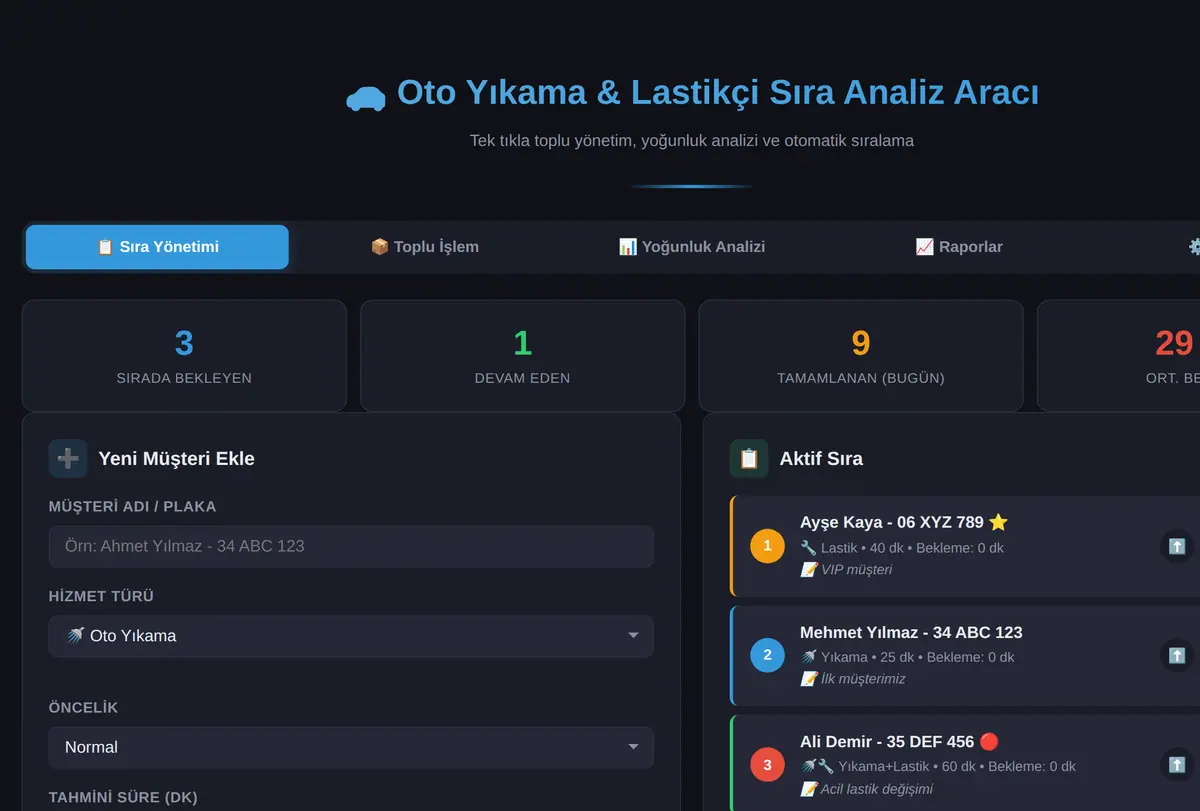The height and width of the screenshot is (811, 1200).
Task: Click the number 1 badge of Ayşe Kaya
Action: 767,546
